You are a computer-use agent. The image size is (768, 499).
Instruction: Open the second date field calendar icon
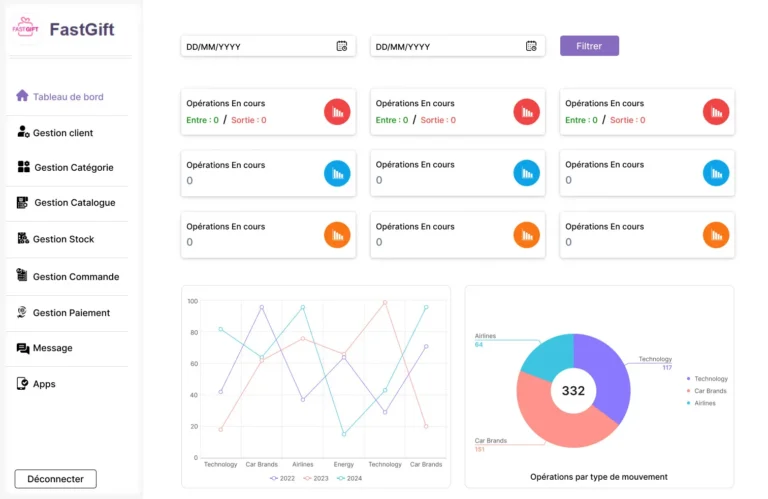531,46
